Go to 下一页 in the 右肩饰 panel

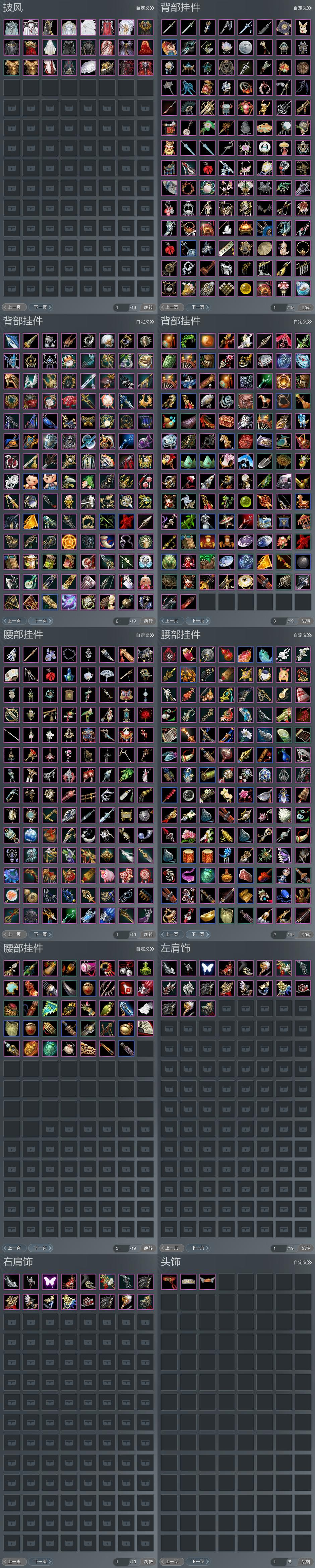pos(40,1561)
